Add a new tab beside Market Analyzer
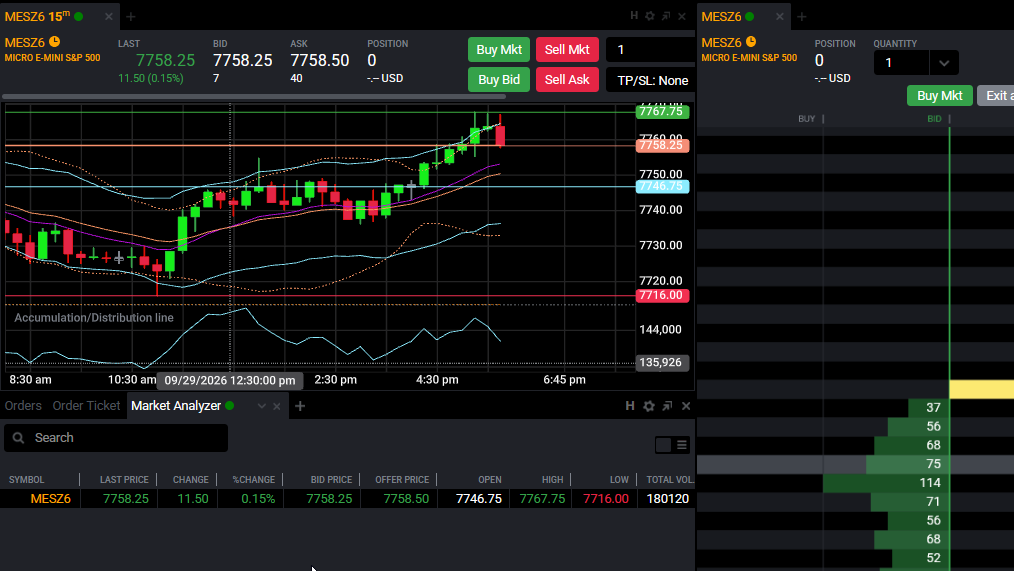 (300, 406)
